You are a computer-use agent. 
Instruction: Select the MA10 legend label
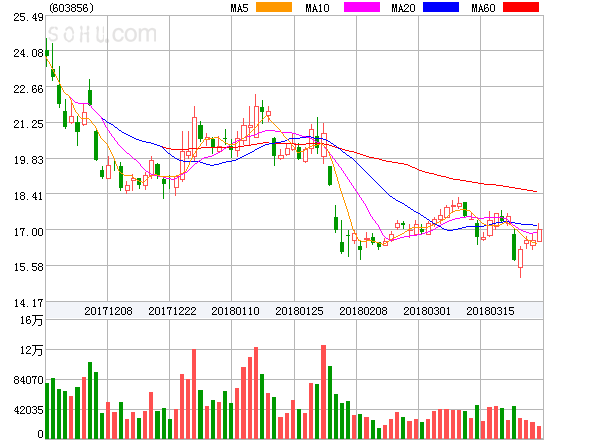coord(317,8)
